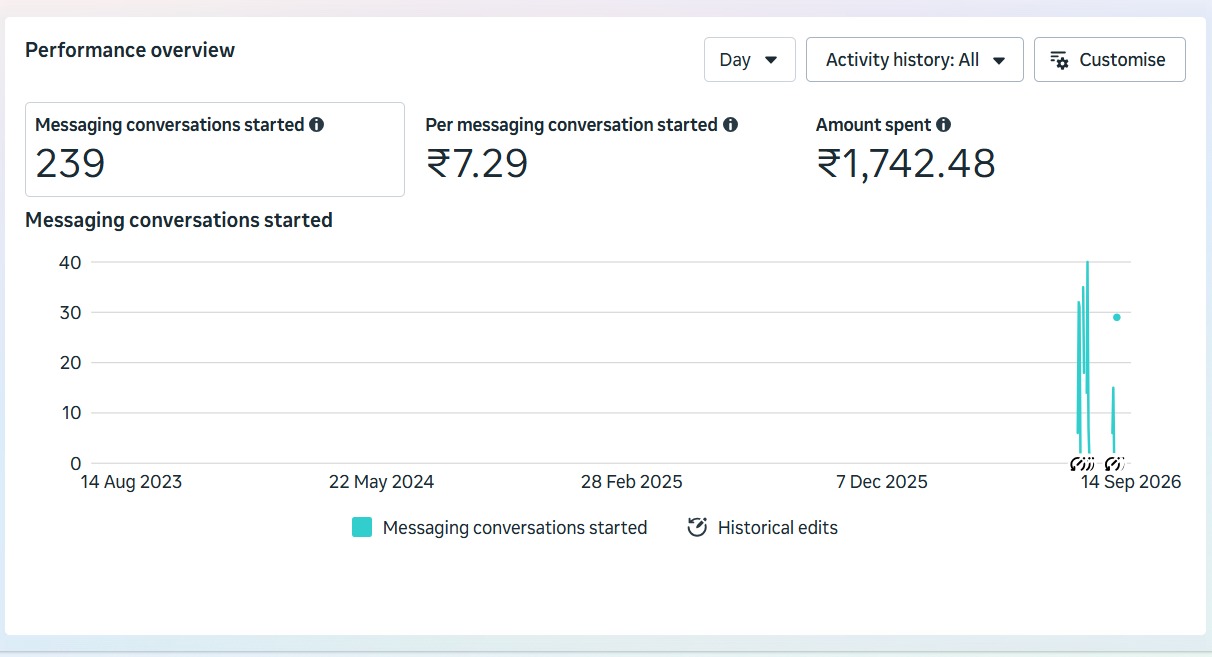Click info icon beside Per messaging conversation started
This screenshot has height=657, width=1212.
730,125
